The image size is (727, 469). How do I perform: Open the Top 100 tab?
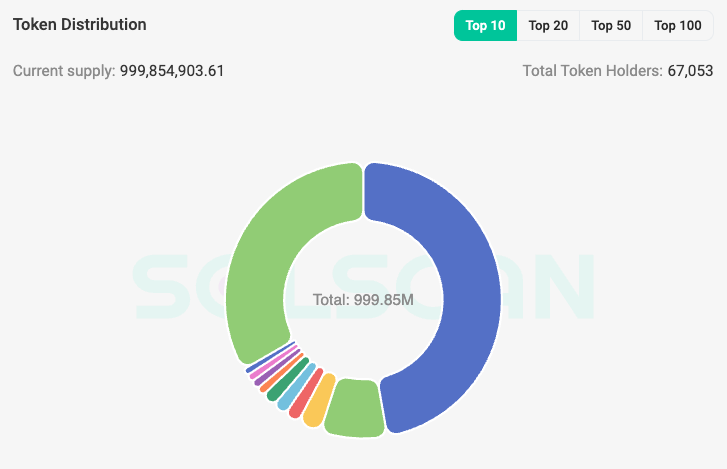click(x=678, y=25)
